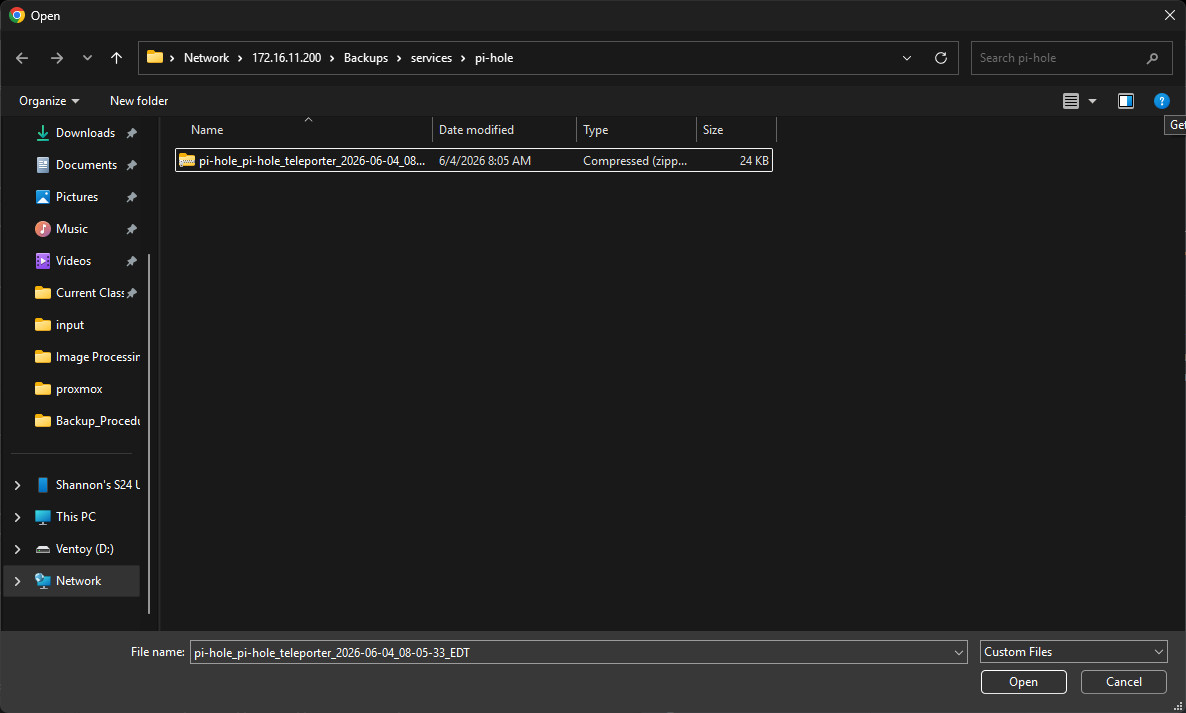Select This PC in the sidebar
The height and width of the screenshot is (713, 1186).
(76, 517)
